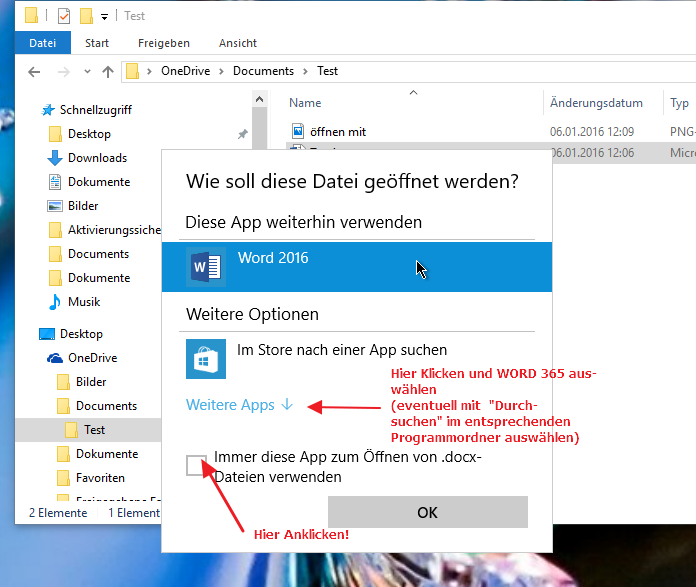This screenshot has height=587, width=696.
Task: Confirm dialog with OK button
Action: point(428,512)
